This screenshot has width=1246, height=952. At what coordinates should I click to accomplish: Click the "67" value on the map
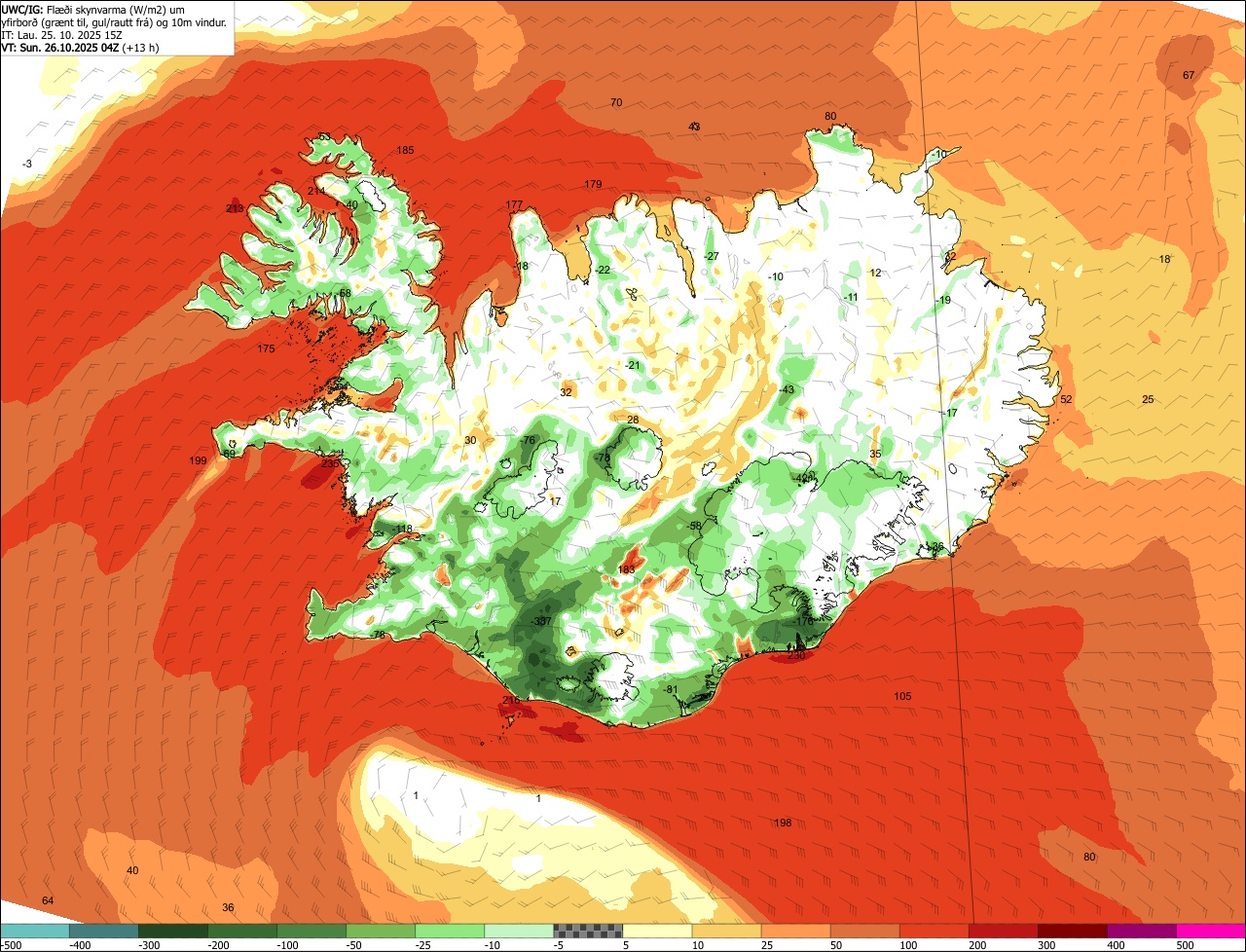[x=1188, y=75]
